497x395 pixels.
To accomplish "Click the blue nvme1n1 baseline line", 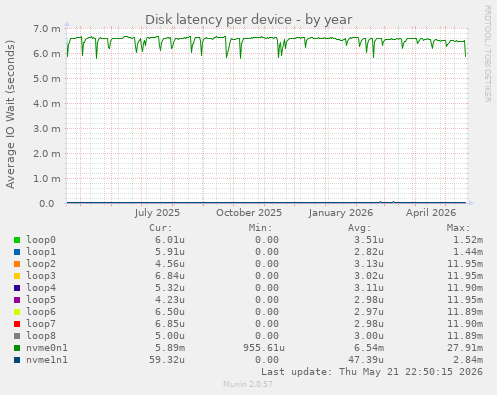I will coord(267,202).
